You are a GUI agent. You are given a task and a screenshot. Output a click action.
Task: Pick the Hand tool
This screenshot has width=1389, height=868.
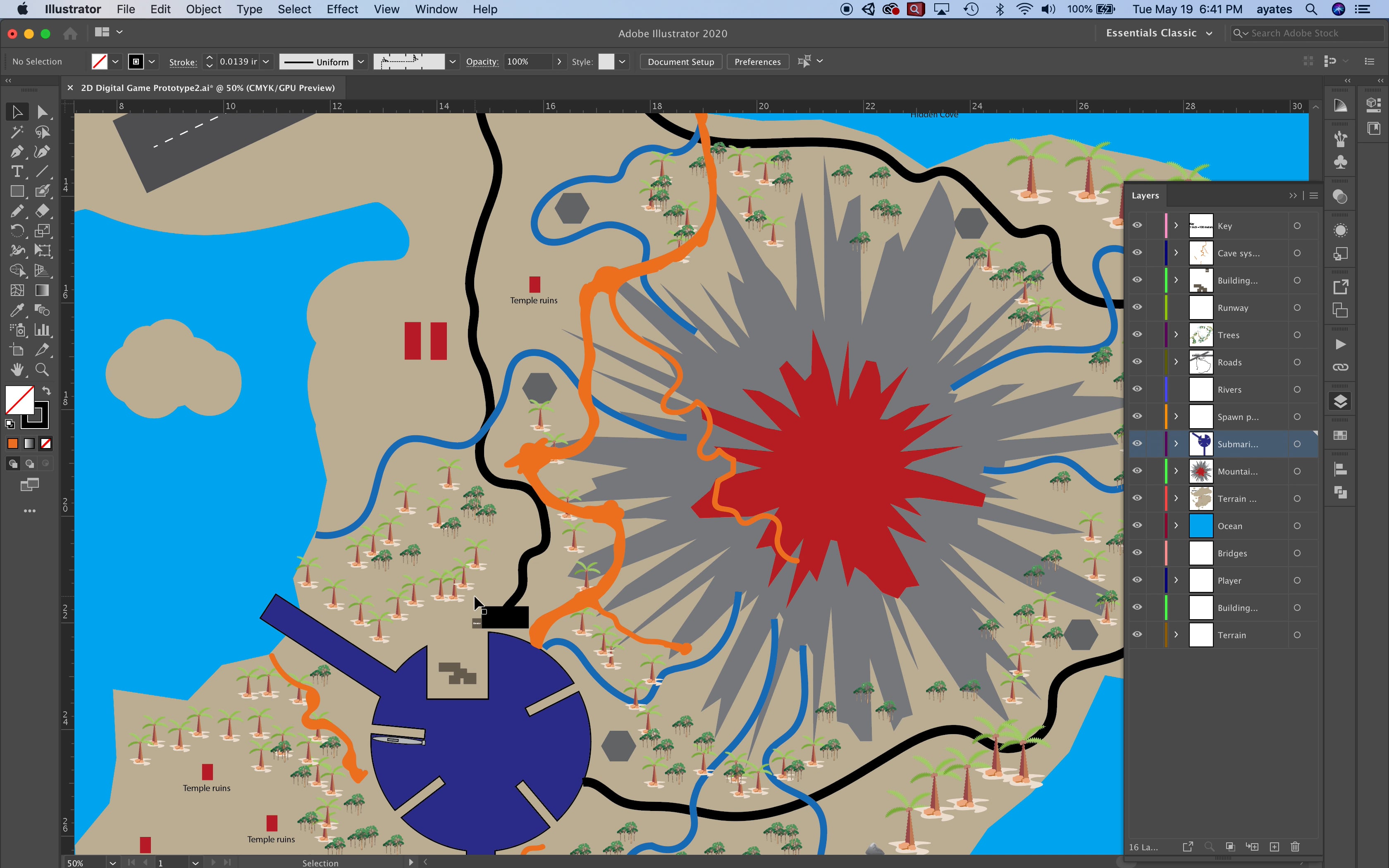coord(17,369)
